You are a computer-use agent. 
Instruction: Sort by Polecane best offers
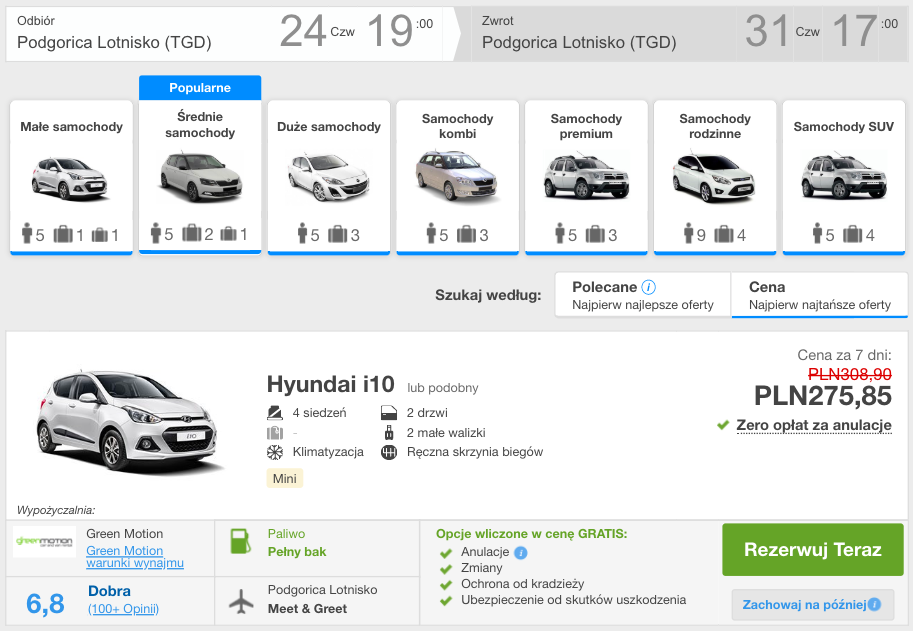click(643, 295)
